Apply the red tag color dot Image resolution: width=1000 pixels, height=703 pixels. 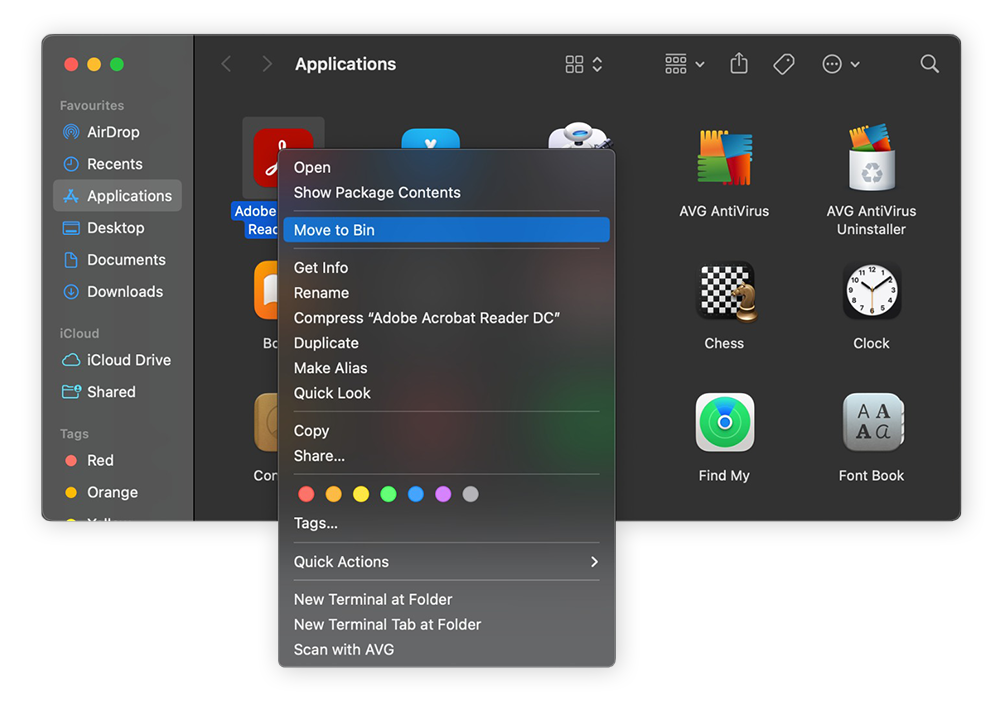(x=306, y=494)
